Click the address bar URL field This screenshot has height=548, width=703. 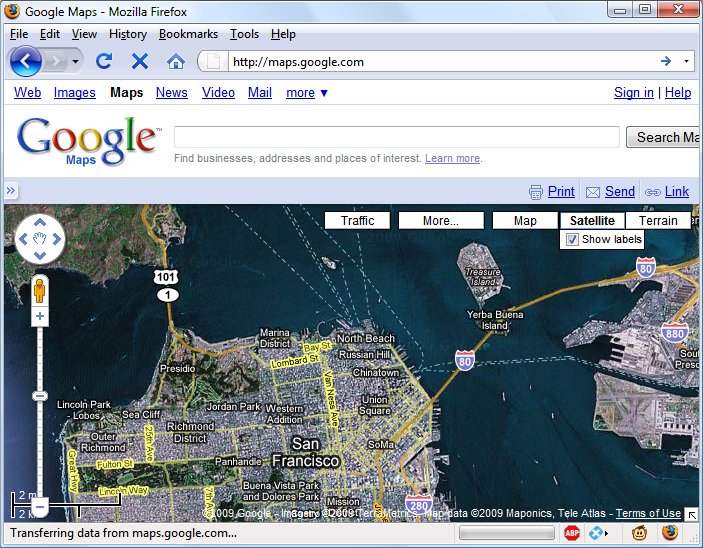point(442,62)
